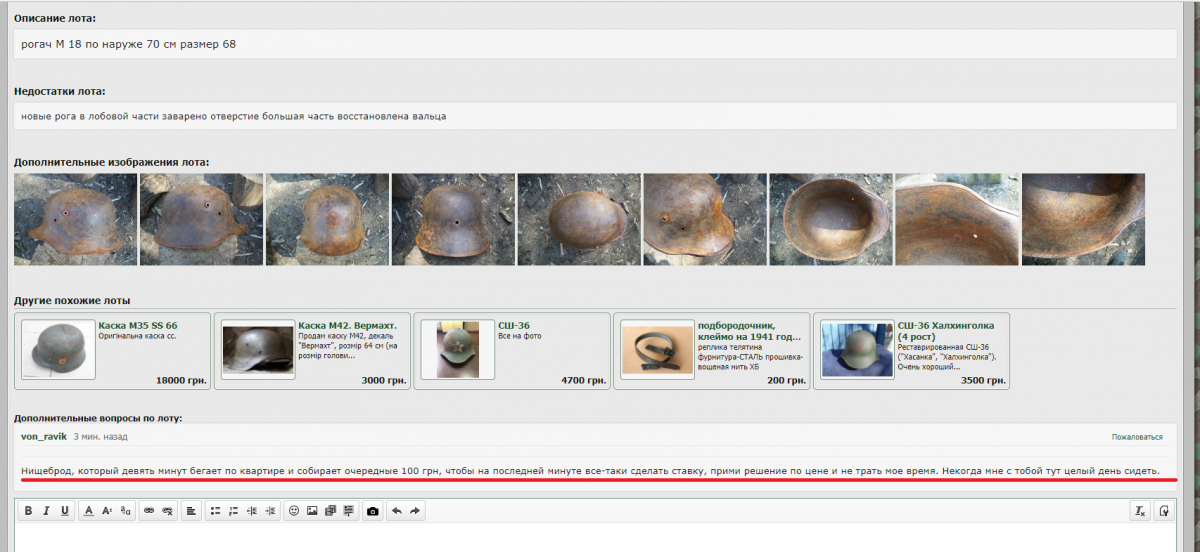1200x552 pixels.
Task: Toggle bold formatting in the editor
Action: pyautogui.click(x=29, y=511)
